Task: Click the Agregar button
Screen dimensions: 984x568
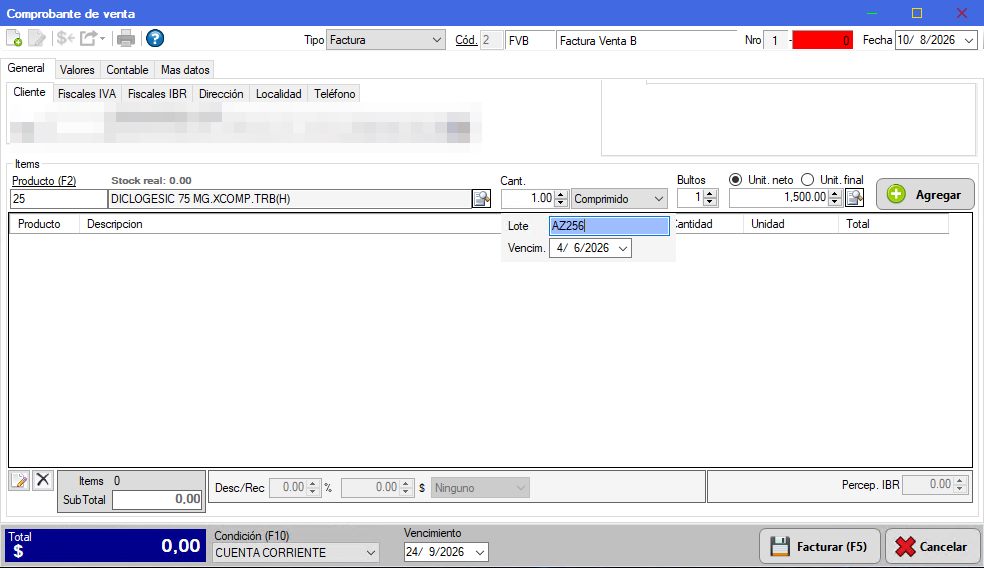Action: click(925, 195)
